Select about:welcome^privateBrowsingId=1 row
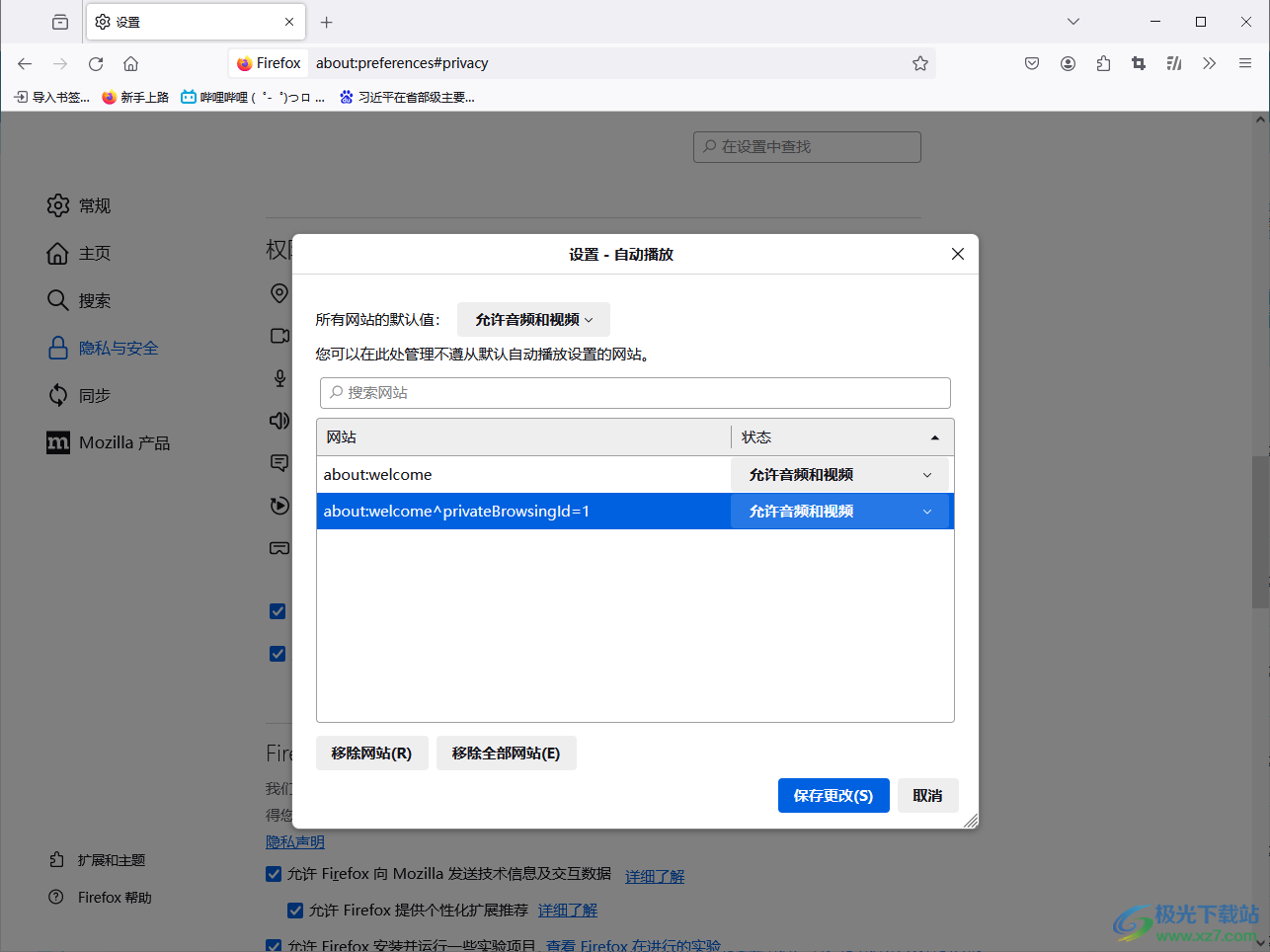Screen dimensions: 1270x952 (523, 512)
